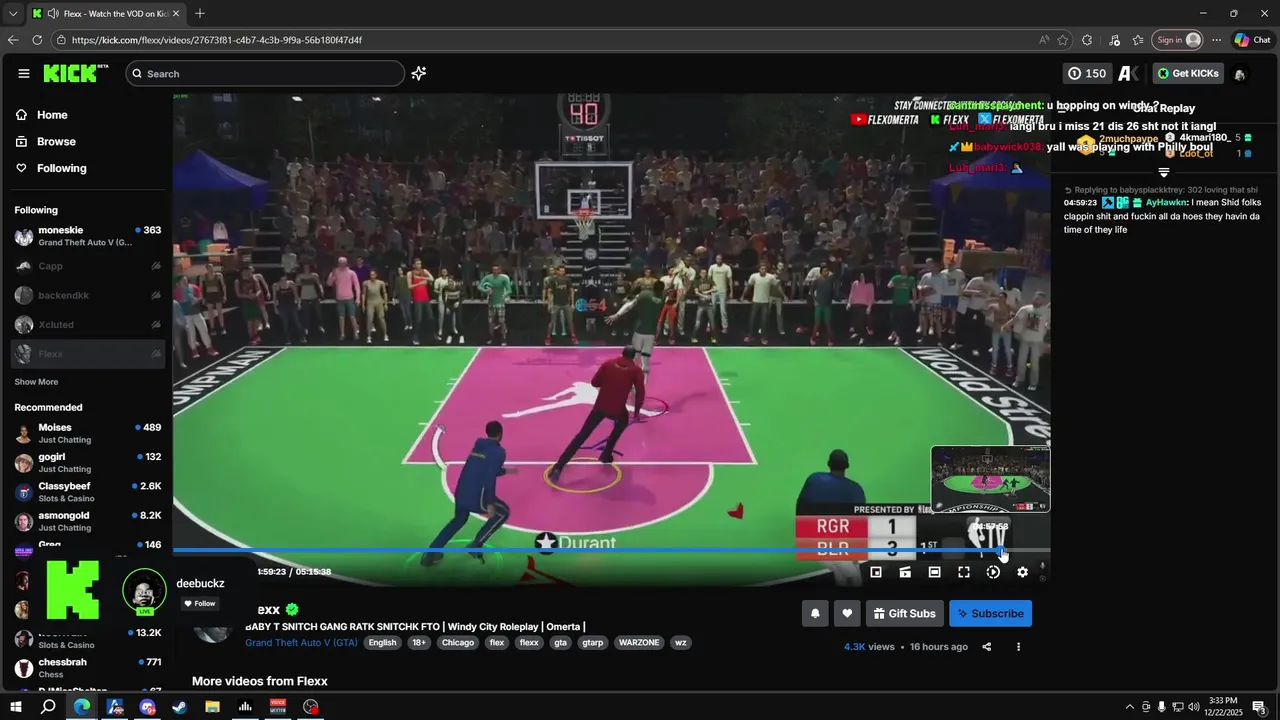The image size is (1280, 720).
Task: Open chessbrah recommended channel
Action: click(x=88, y=667)
